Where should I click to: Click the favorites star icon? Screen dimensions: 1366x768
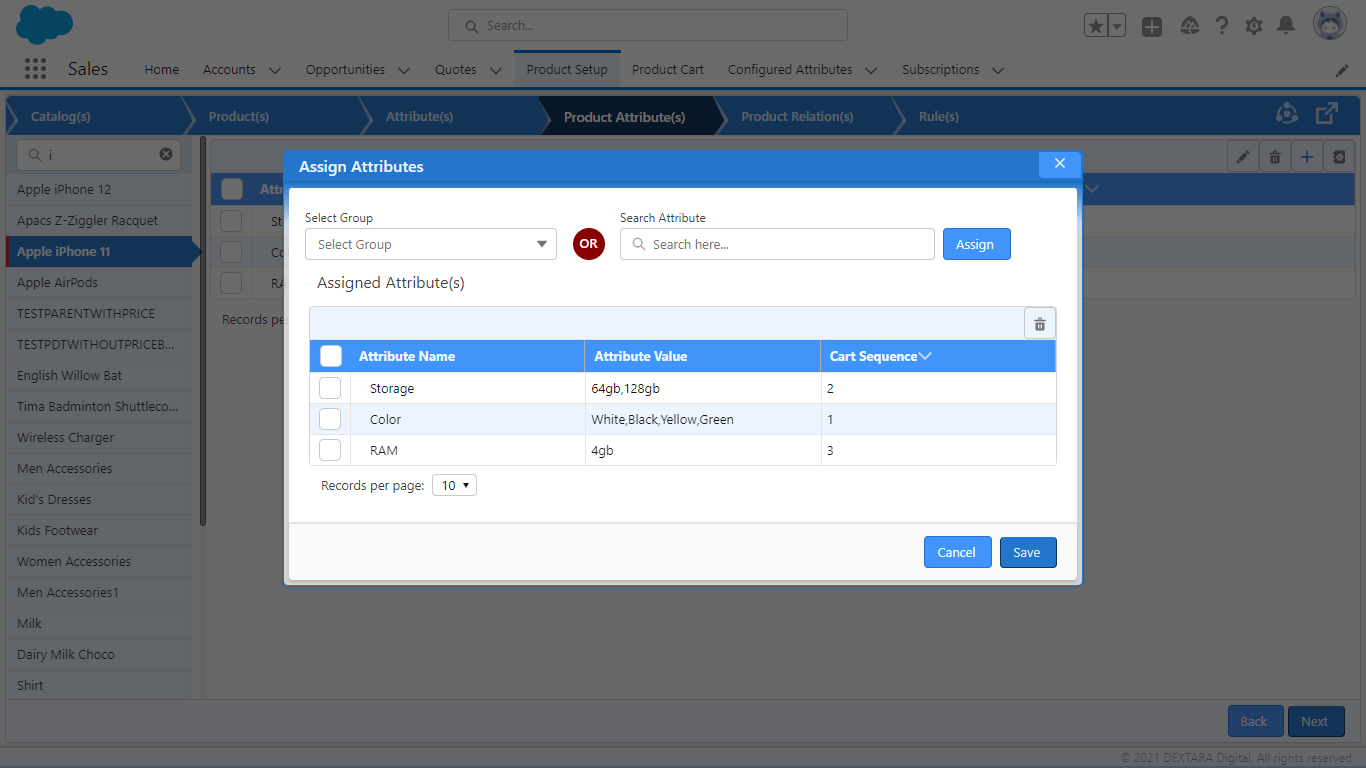click(1096, 27)
